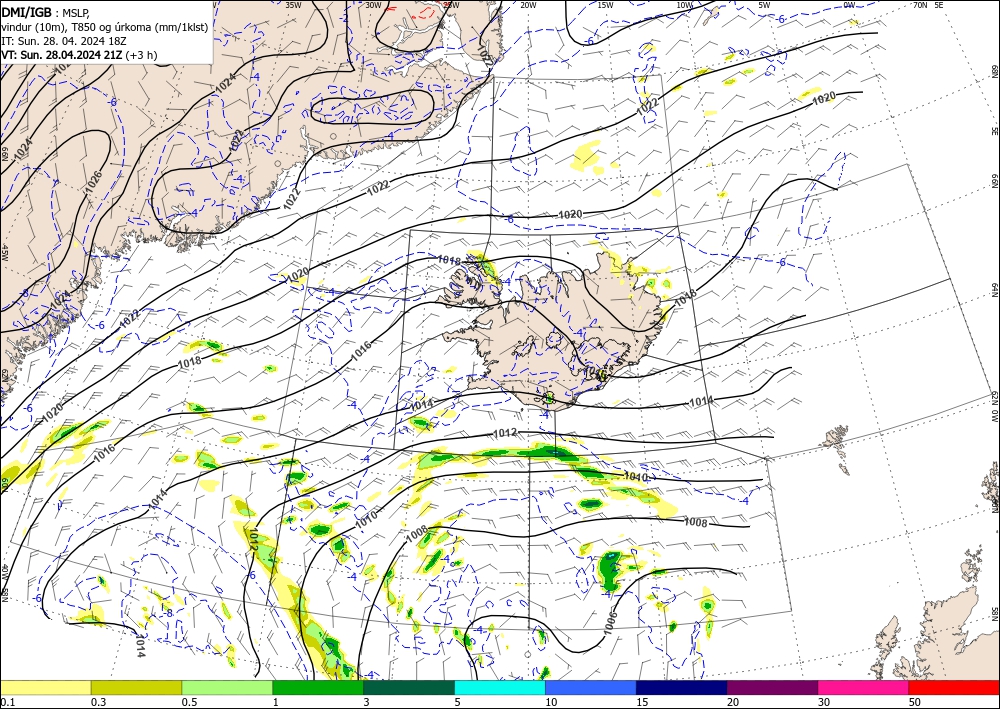
Task: Click the '0.1' legend value
Action: click(7, 702)
